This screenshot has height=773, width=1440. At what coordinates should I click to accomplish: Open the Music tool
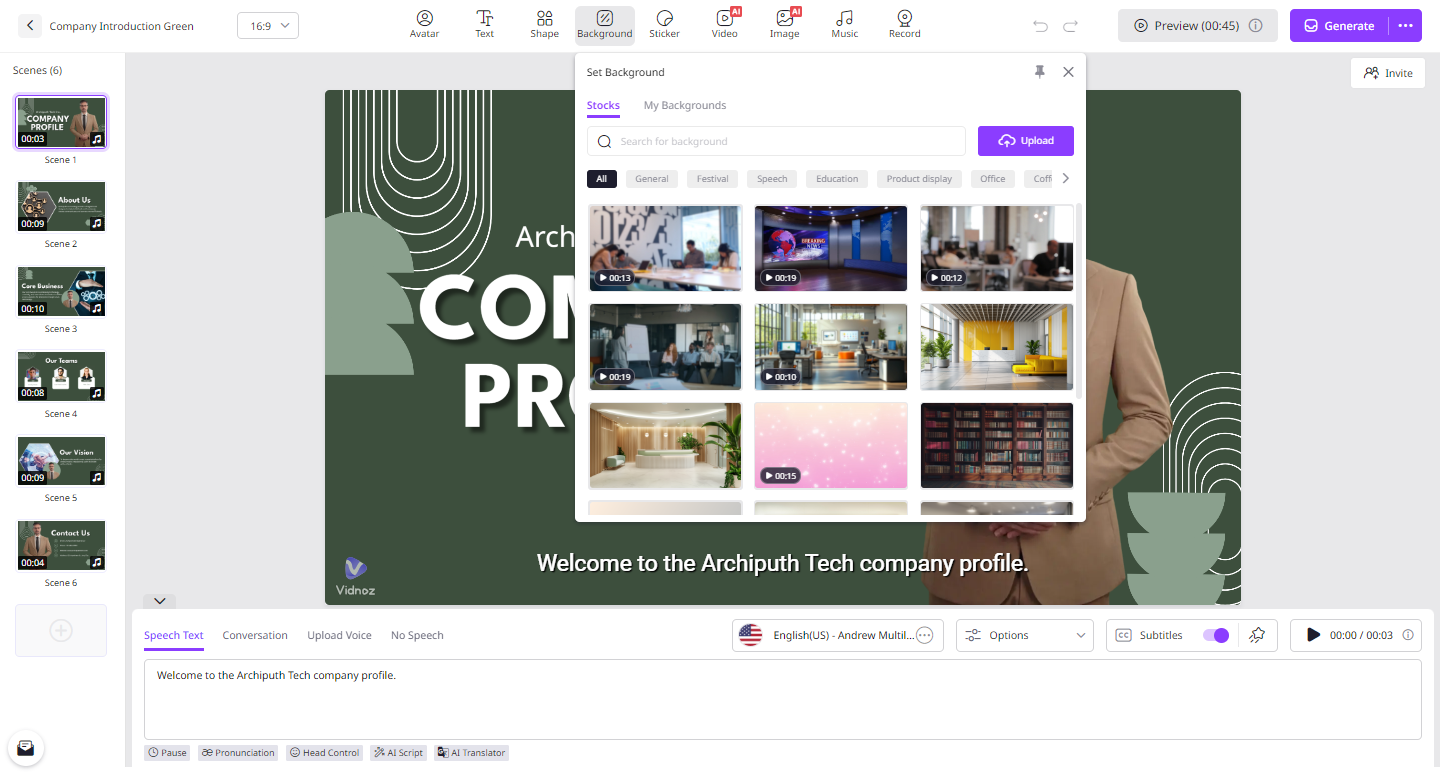pos(844,25)
